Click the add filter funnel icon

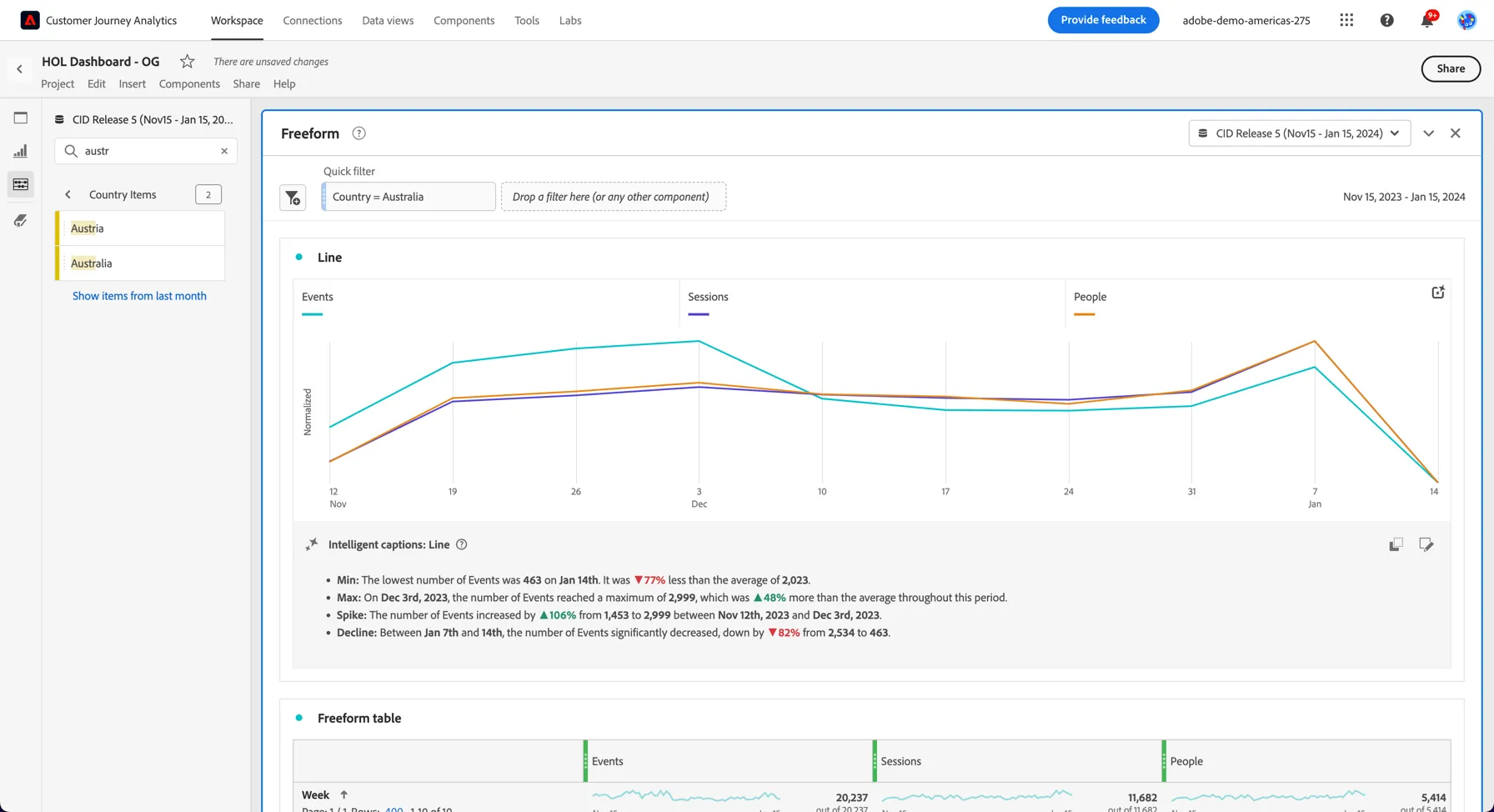coord(293,198)
